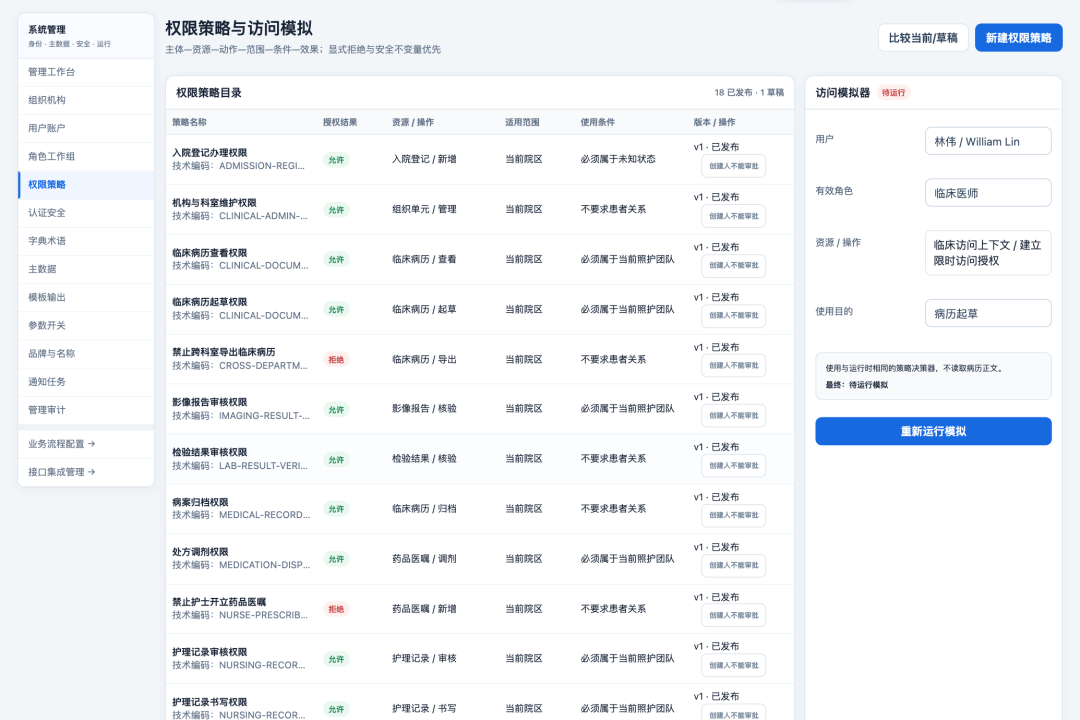The width and height of the screenshot is (1080, 720).
Task: Go to 组织机构 menu item
Action: 86,100
